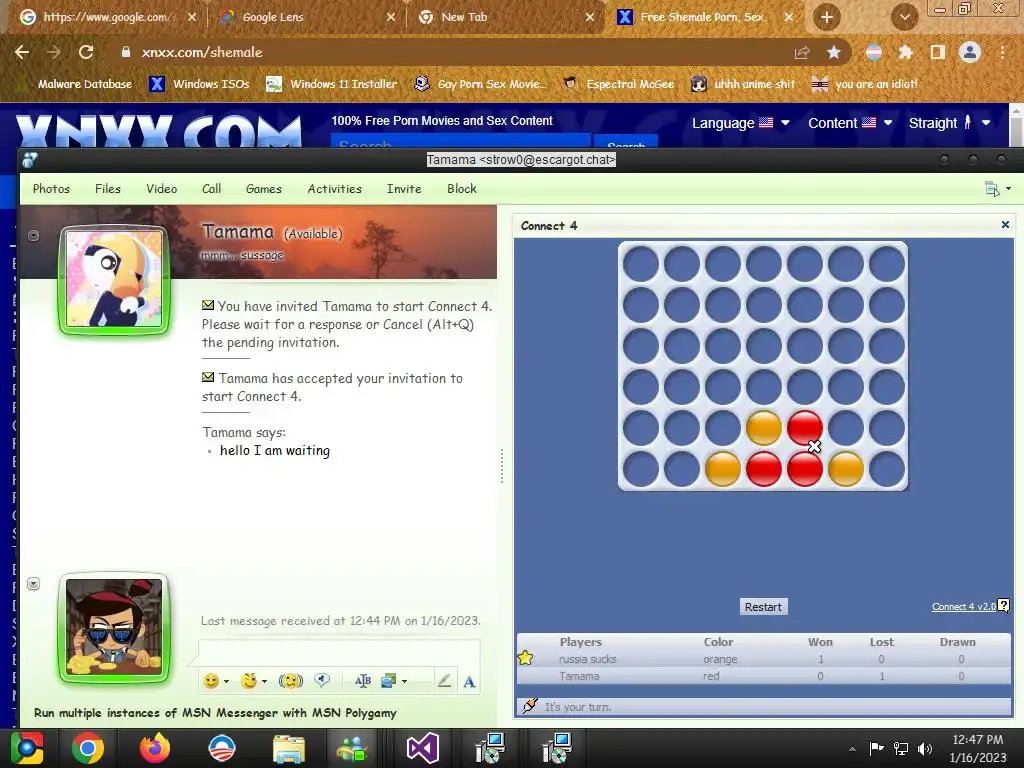Image resolution: width=1024 pixels, height=768 pixels.
Task: Expand the dropdown arrow beside the show menu icon
Action: 1008,189
